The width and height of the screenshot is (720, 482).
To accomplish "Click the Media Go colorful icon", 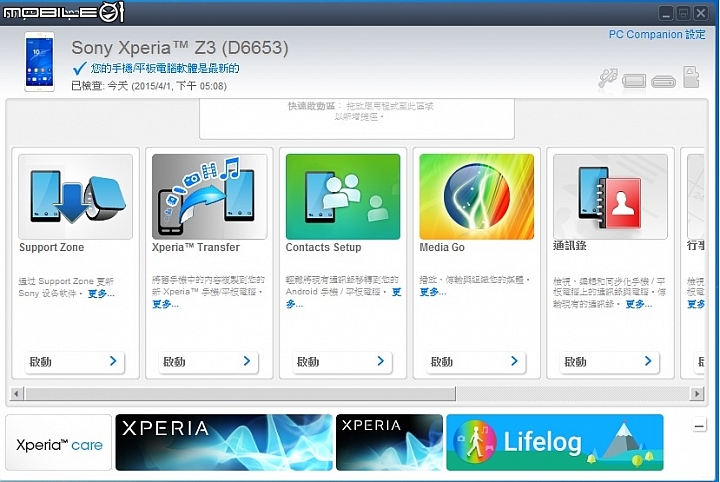I will pyautogui.click(x=477, y=196).
